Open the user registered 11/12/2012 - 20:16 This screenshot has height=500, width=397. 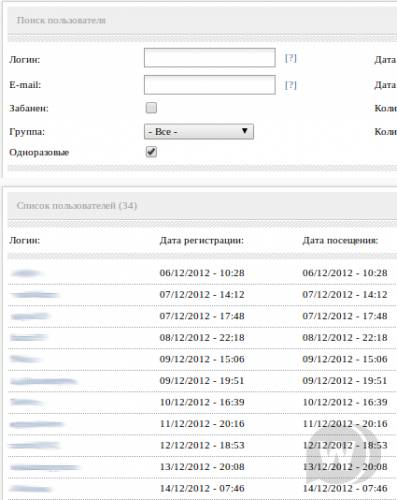point(37,424)
